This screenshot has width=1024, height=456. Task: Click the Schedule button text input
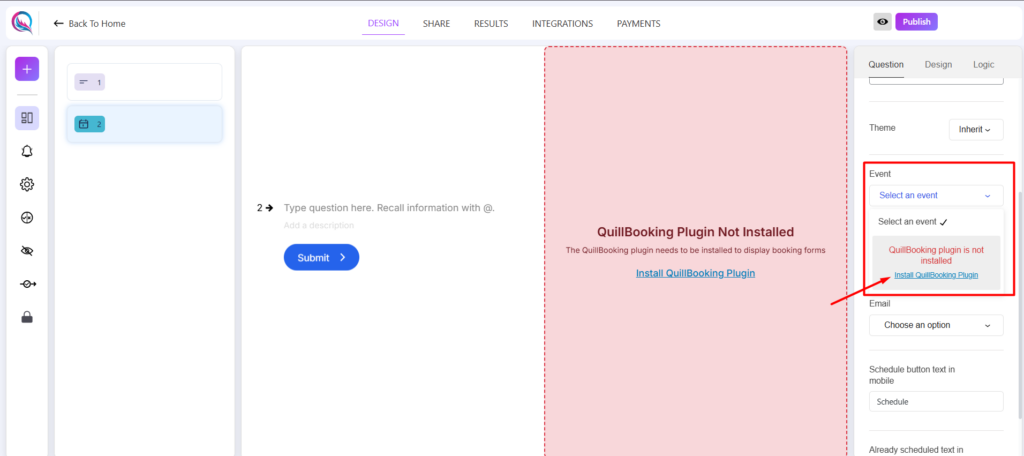(x=936, y=402)
